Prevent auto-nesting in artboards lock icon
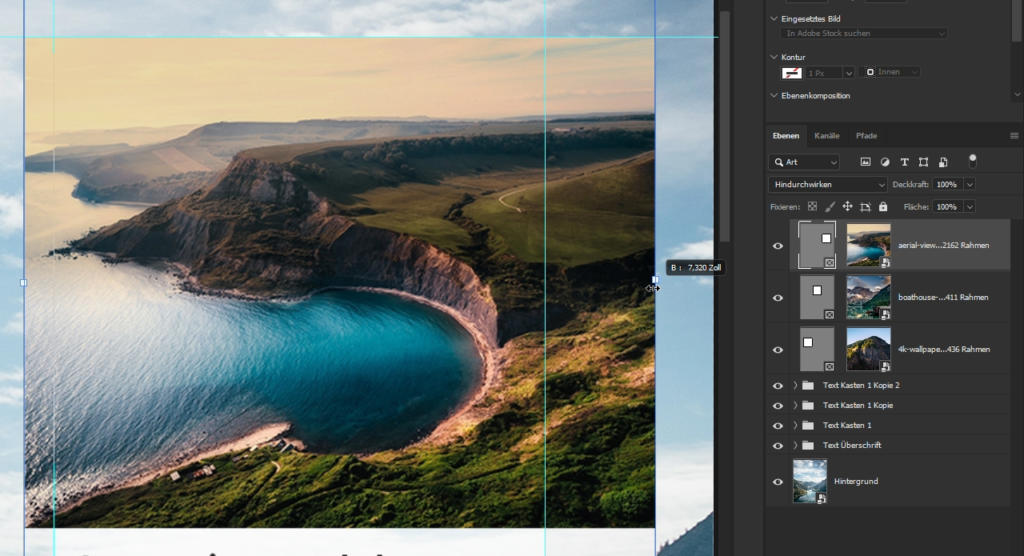This screenshot has height=556, width=1024. pyautogui.click(x=865, y=207)
